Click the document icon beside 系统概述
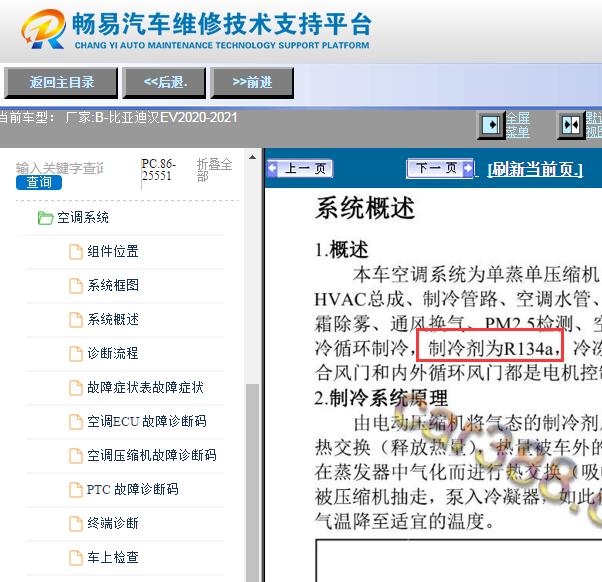 coord(76,319)
